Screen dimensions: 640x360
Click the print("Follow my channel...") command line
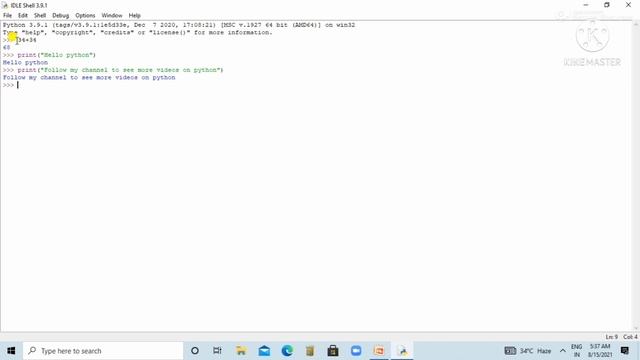point(113,70)
